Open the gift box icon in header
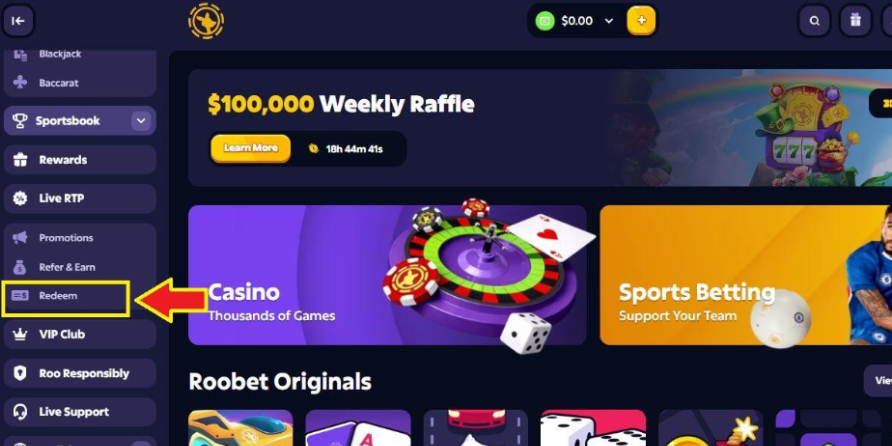 [x=856, y=21]
